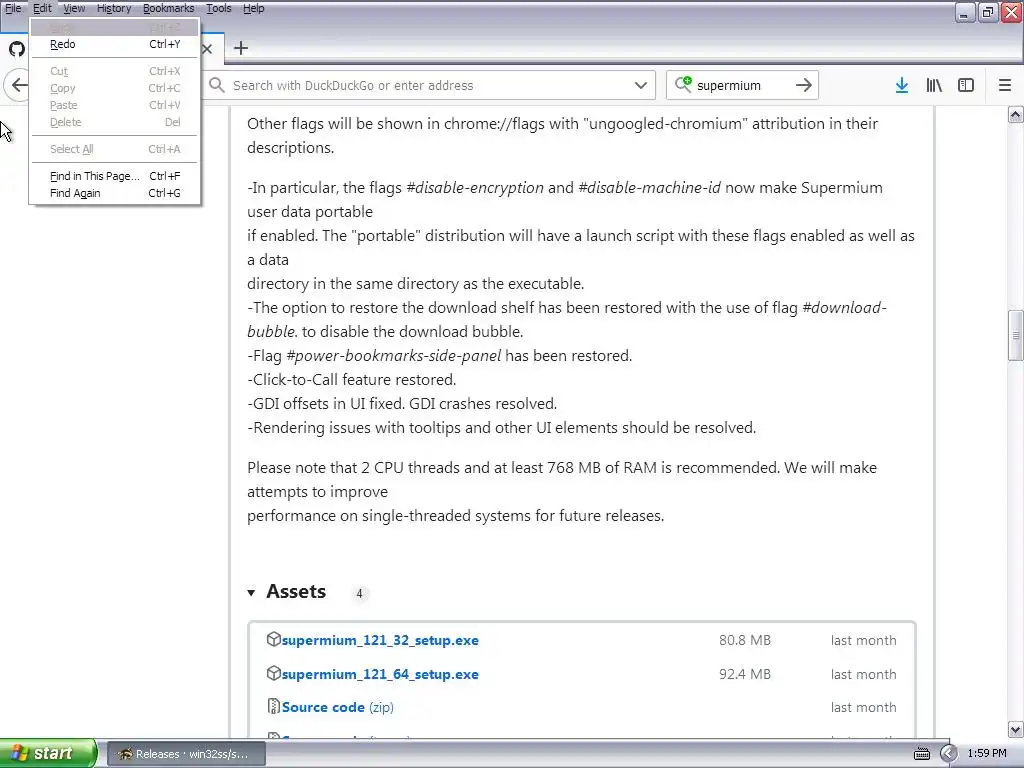Open the Help menu

(253, 8)
